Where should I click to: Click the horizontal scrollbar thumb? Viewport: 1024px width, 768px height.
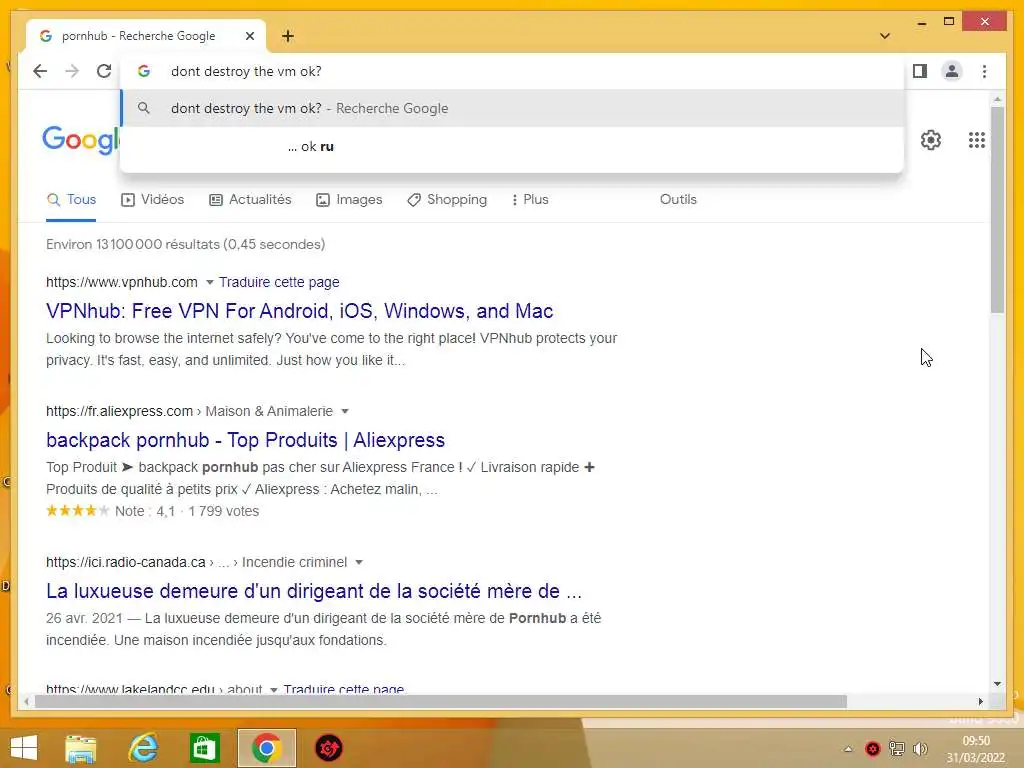(x=441, y=701)
